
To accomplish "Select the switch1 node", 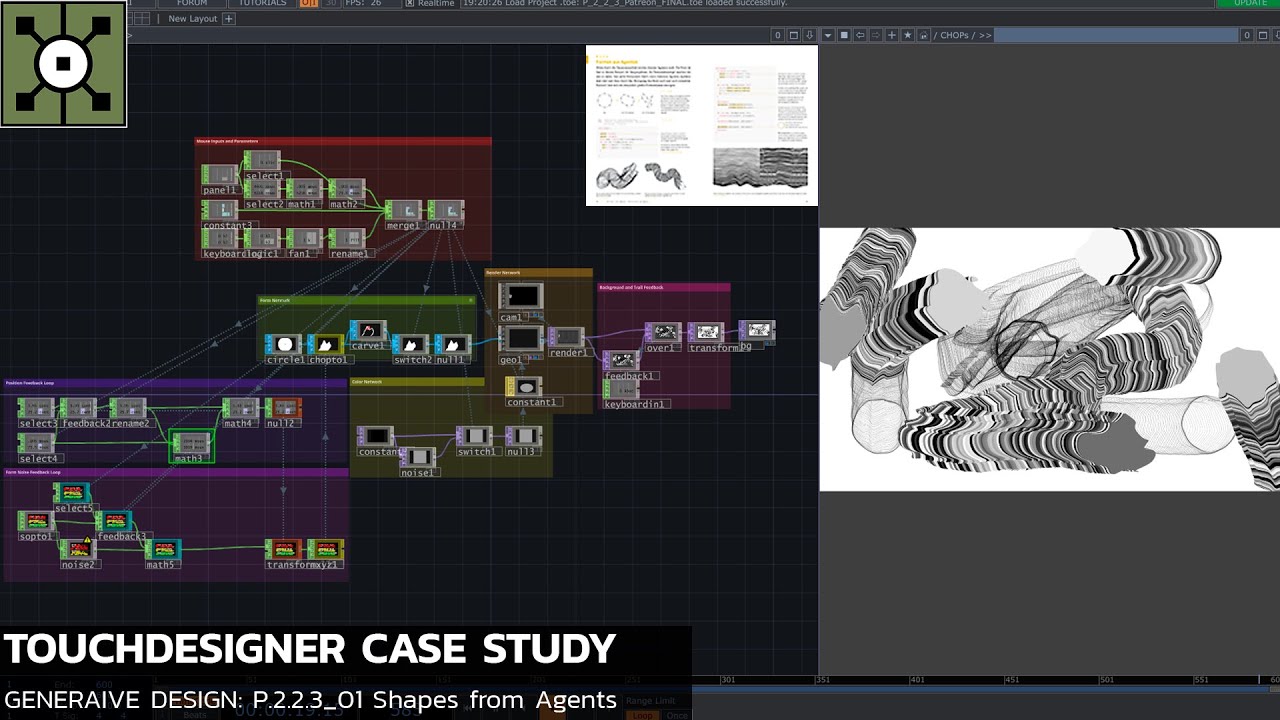I will (474, 437).
